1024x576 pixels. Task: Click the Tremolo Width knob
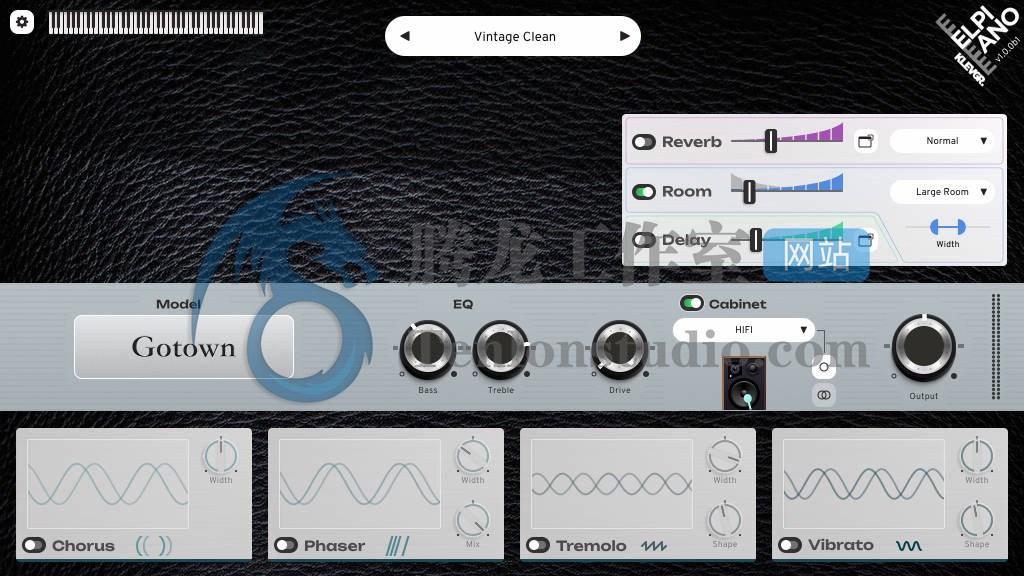(725, 455)
